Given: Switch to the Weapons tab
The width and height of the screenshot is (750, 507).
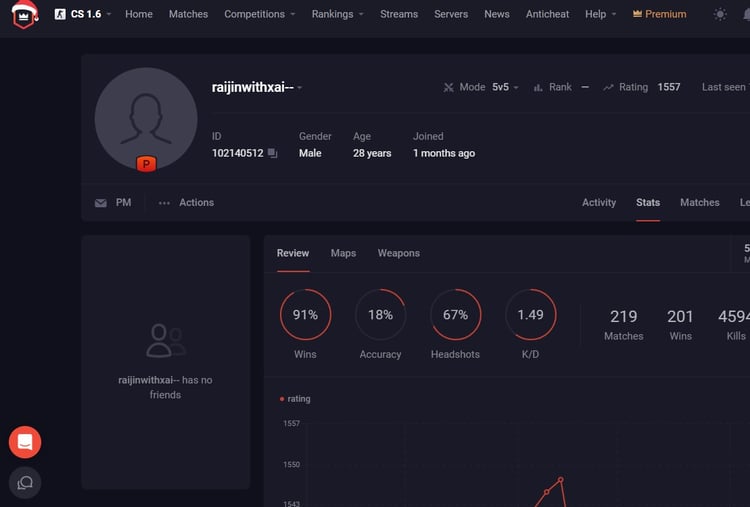Looking at the screenshot, I should pyautogui.click(x=398, y=253).
